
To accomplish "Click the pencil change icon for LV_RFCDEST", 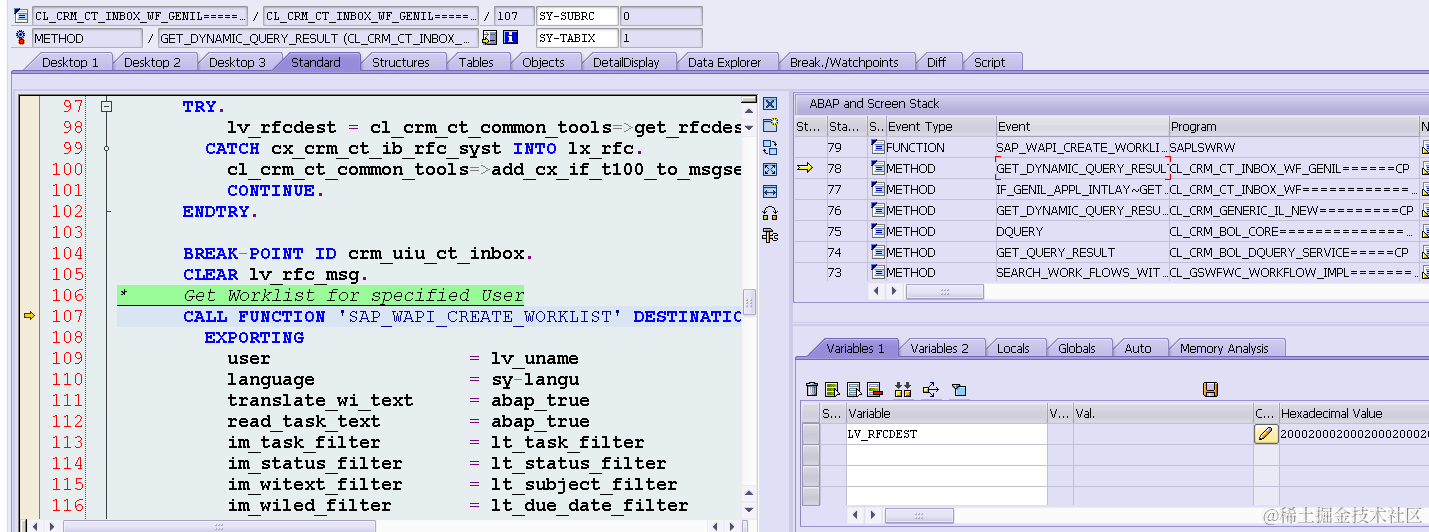I will [1266, 434].
